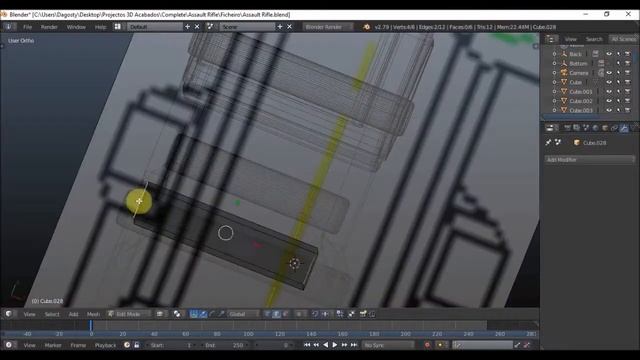Expand the Back object in outliner
The width and height of the screenshot is (640, 360).
point(554,54)
